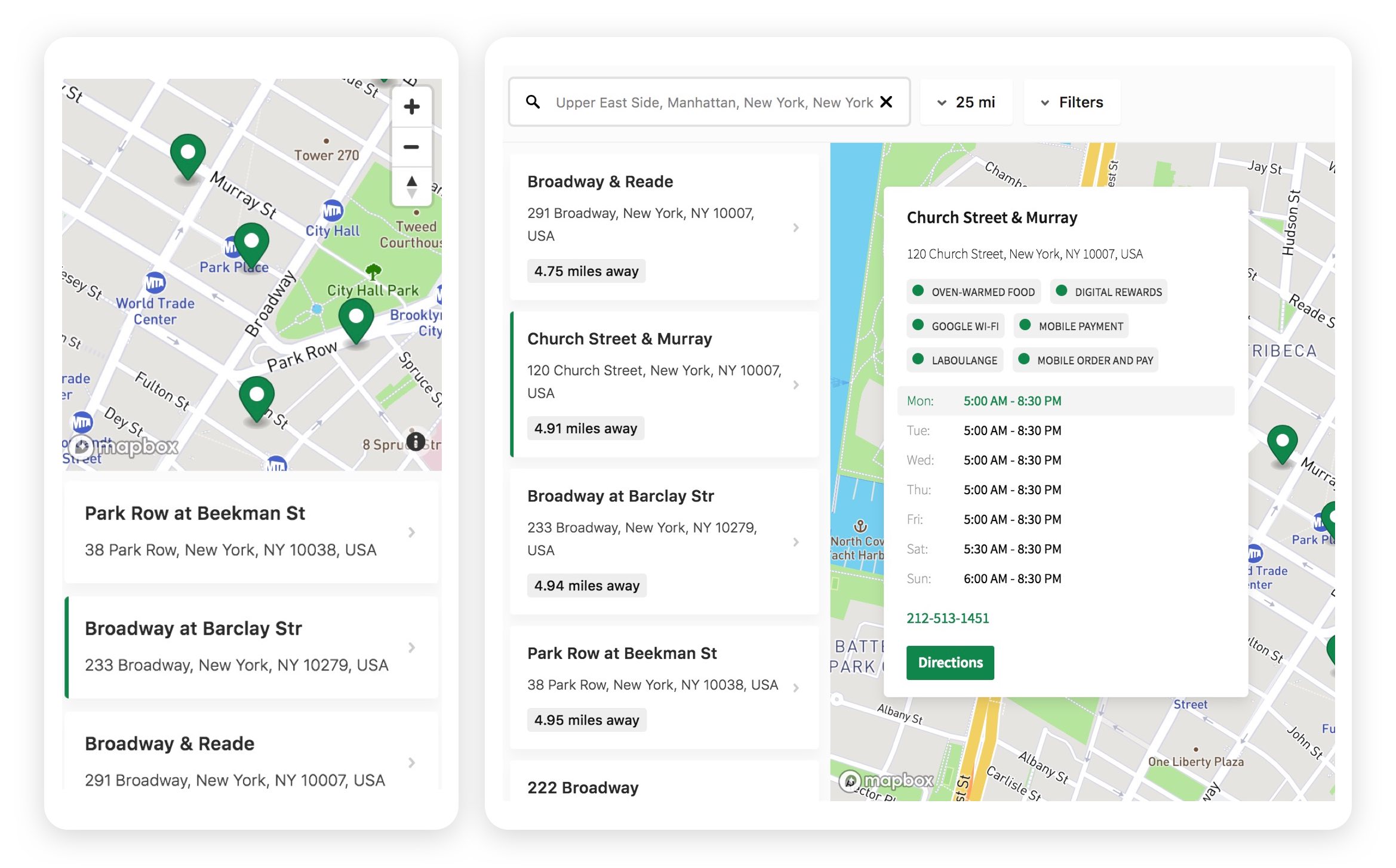Reset map bearing with the compass icon
Viewport: 1396px width, 868px height.
coord(411,185)
